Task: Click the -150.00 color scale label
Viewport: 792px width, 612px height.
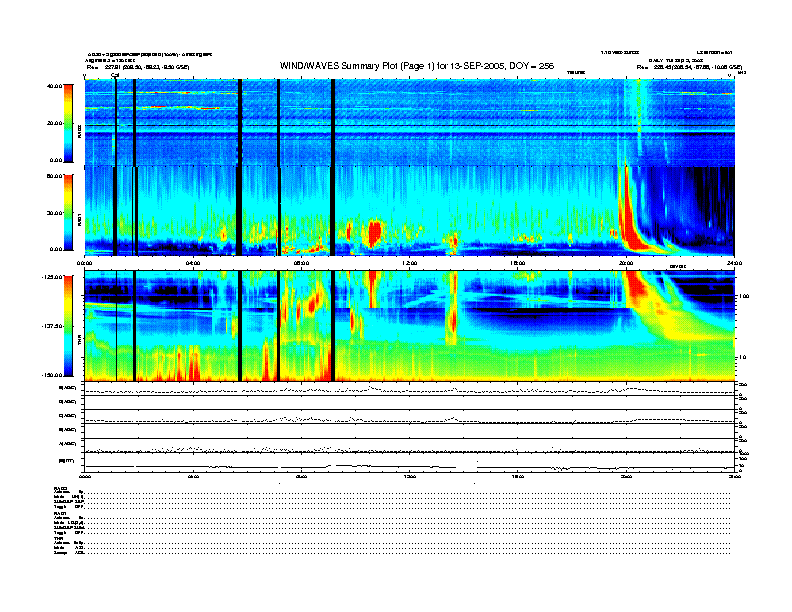Action: click(52, 375)
